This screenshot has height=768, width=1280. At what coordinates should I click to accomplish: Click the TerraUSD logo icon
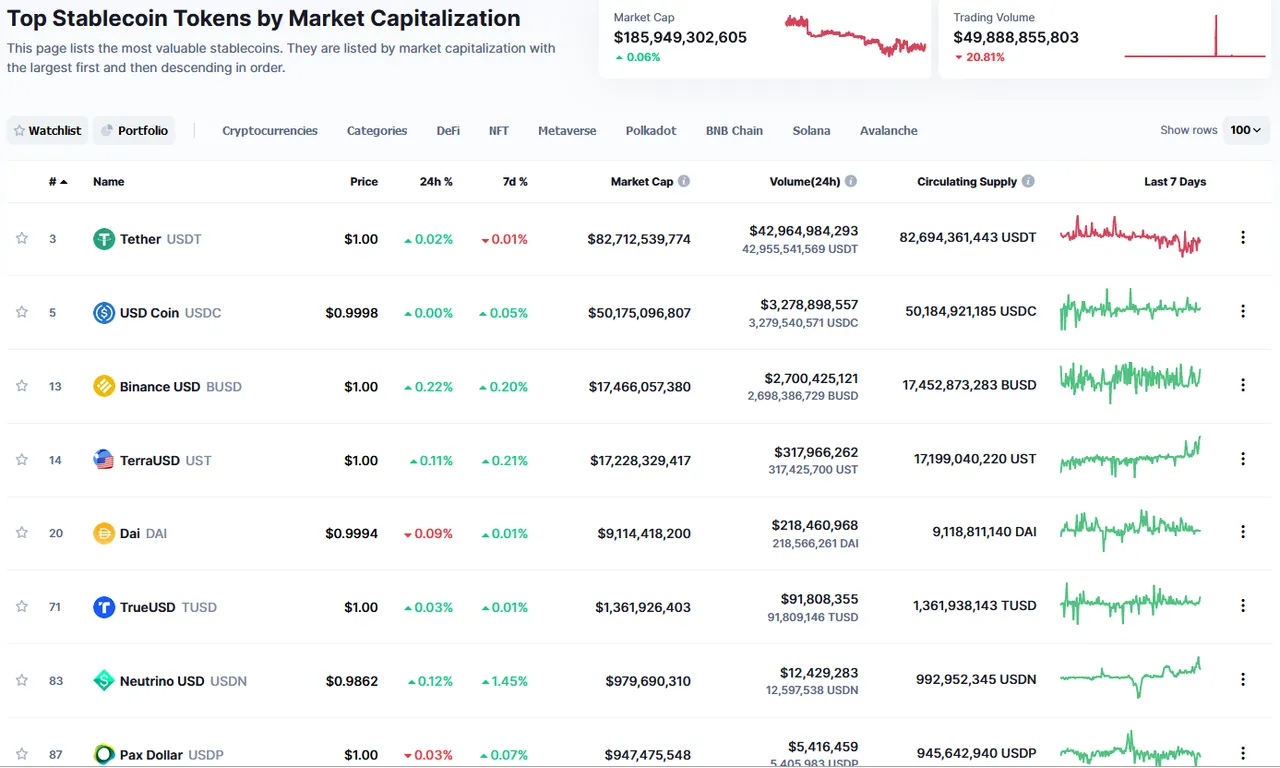(104, 460)
